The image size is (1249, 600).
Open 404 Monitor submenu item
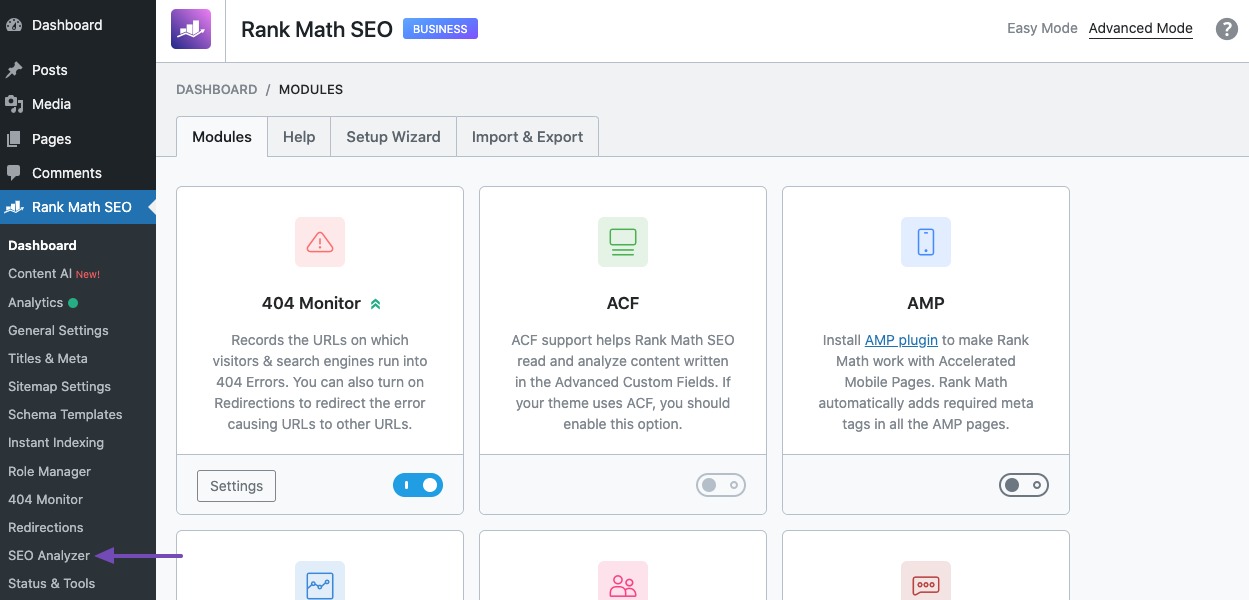pos(45,499)
